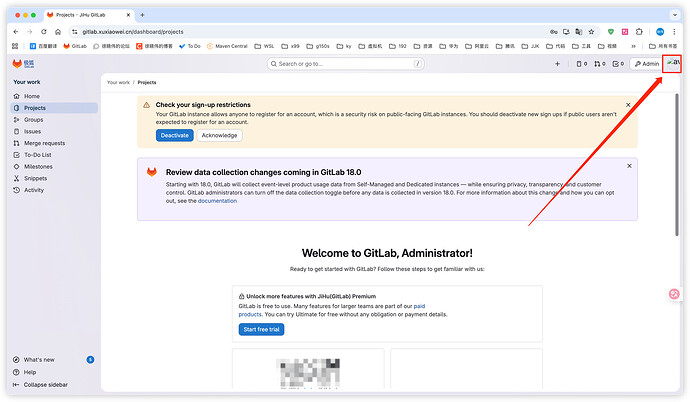This screenshot has height=402, width=690.
Task: Show What's new announcements
Action: click(39, 359)
